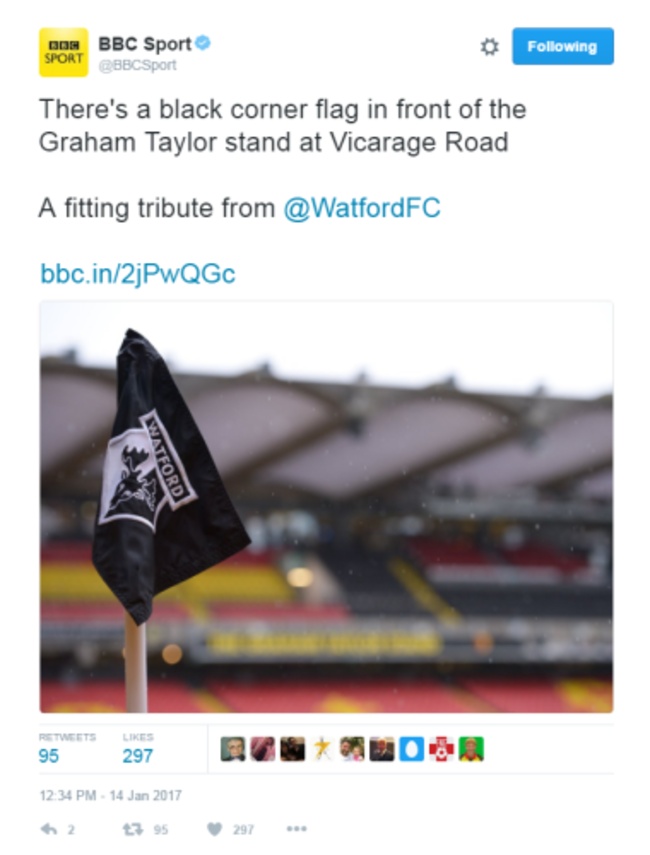Screen dimensions: 650x855
Task: View the 95 retweets count
Action: pos(49,756)
